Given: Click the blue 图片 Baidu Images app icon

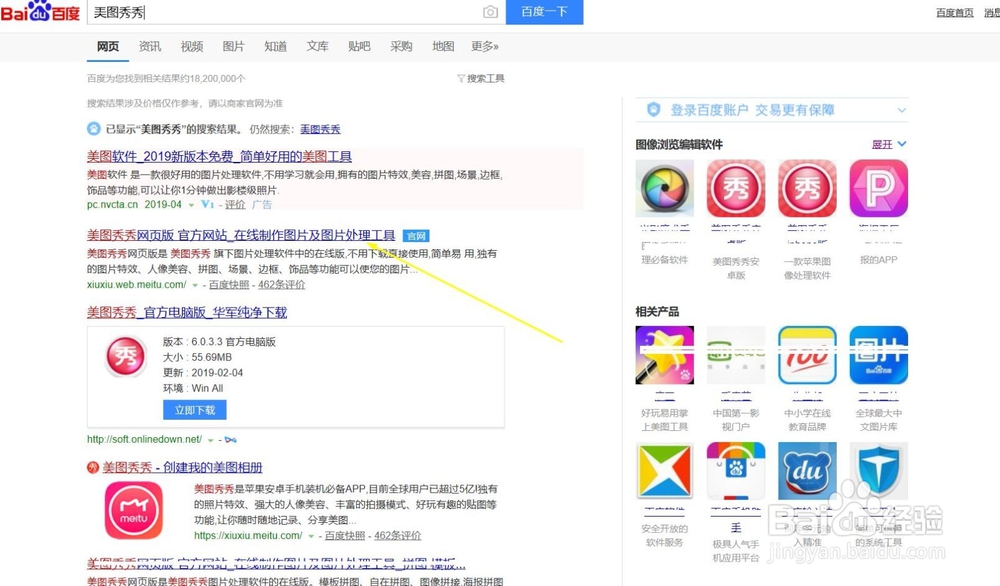Looking at the screenshot, I should click(x=878, y=355).
